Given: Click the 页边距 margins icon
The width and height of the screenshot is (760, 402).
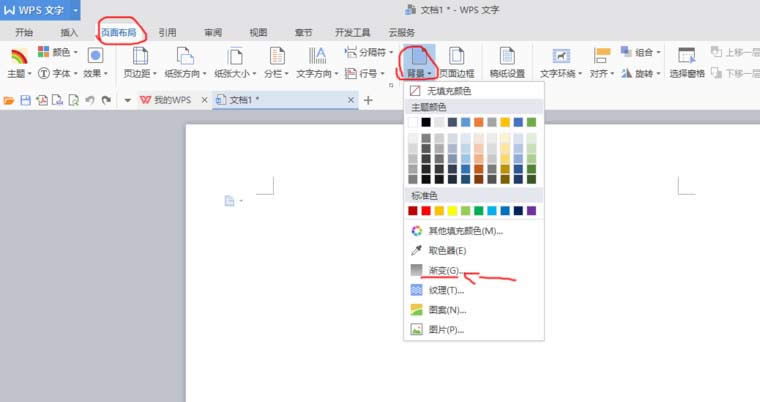Looking at the screenshot, I should [x=140, y=56].
